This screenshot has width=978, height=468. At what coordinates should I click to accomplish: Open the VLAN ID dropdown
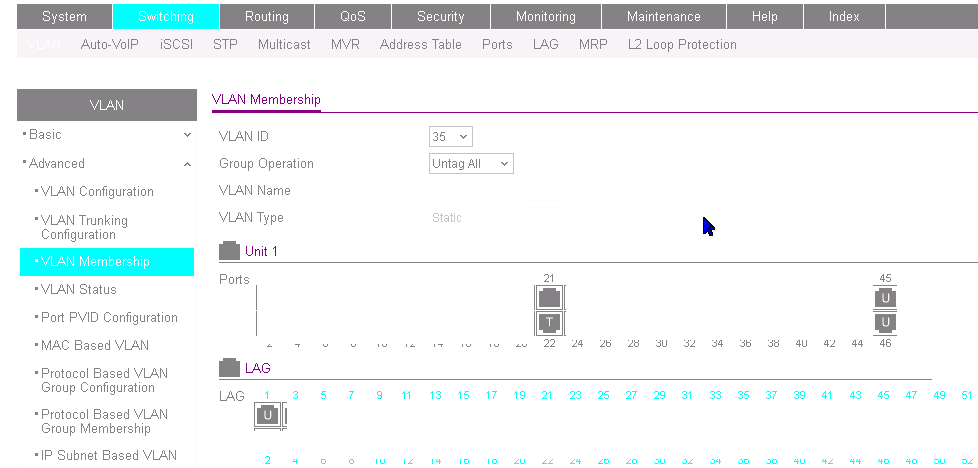tap(451, 136)
